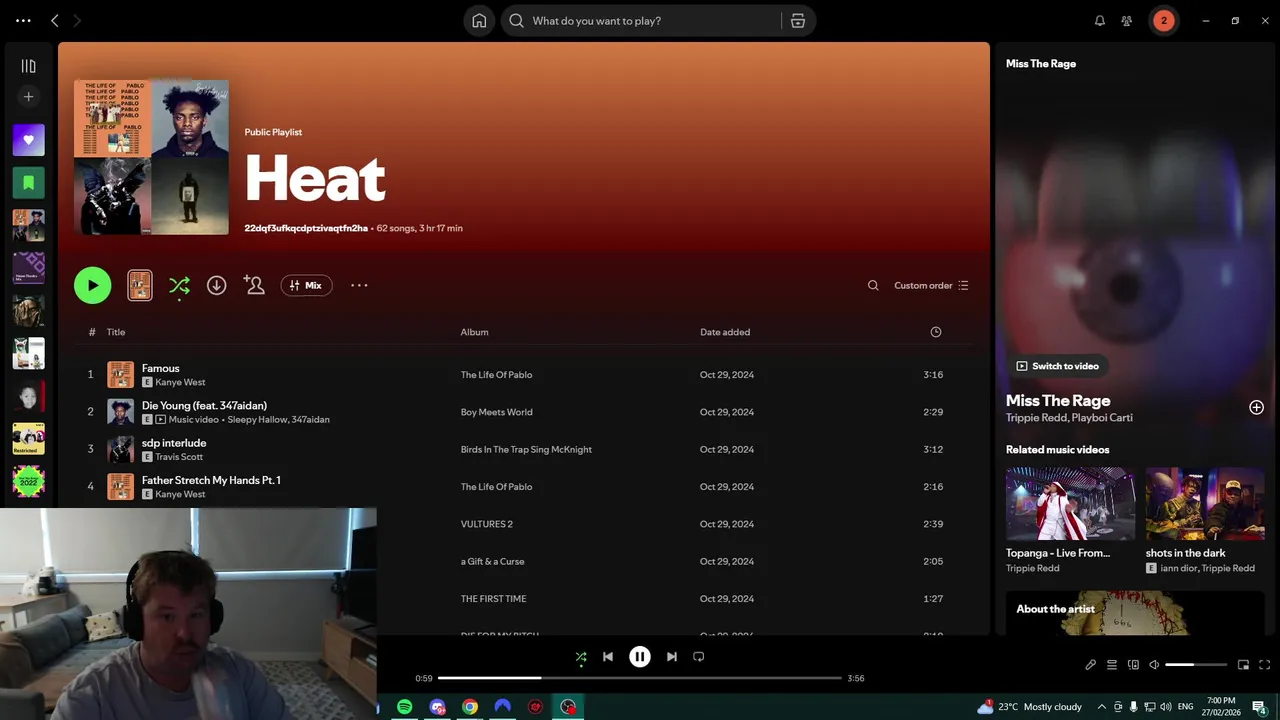The height and width of the screenshot is (720, 1280).
Task: Open the About the artist card
Action: [1135, 613]
